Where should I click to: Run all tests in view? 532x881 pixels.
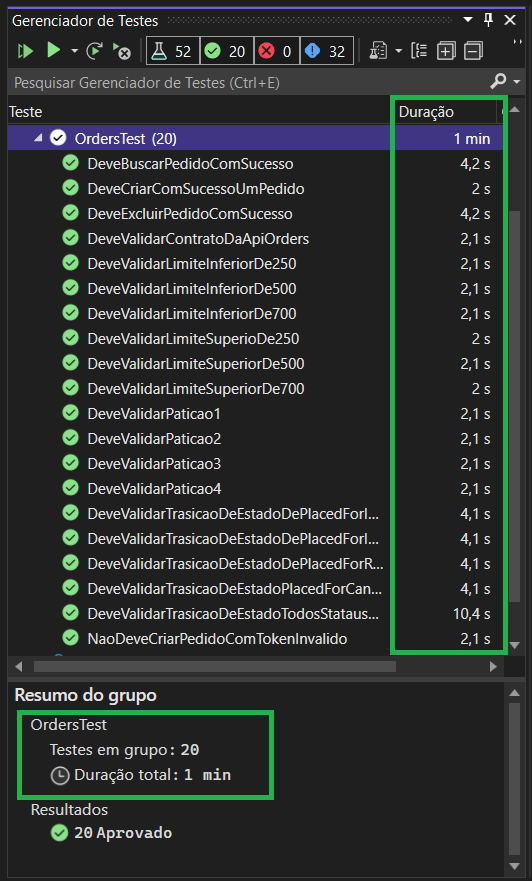(25, 51)
